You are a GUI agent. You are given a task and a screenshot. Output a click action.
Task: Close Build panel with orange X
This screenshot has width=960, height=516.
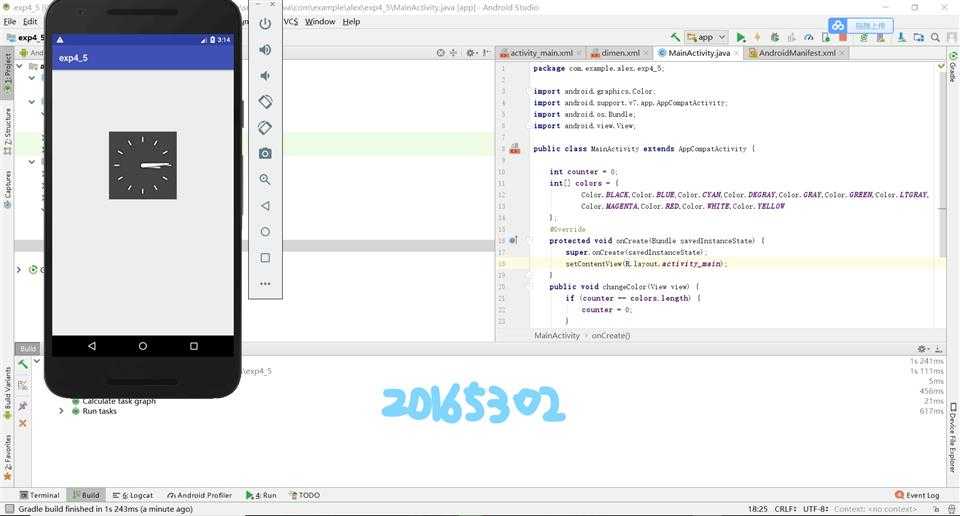click(x=23, y=423)
